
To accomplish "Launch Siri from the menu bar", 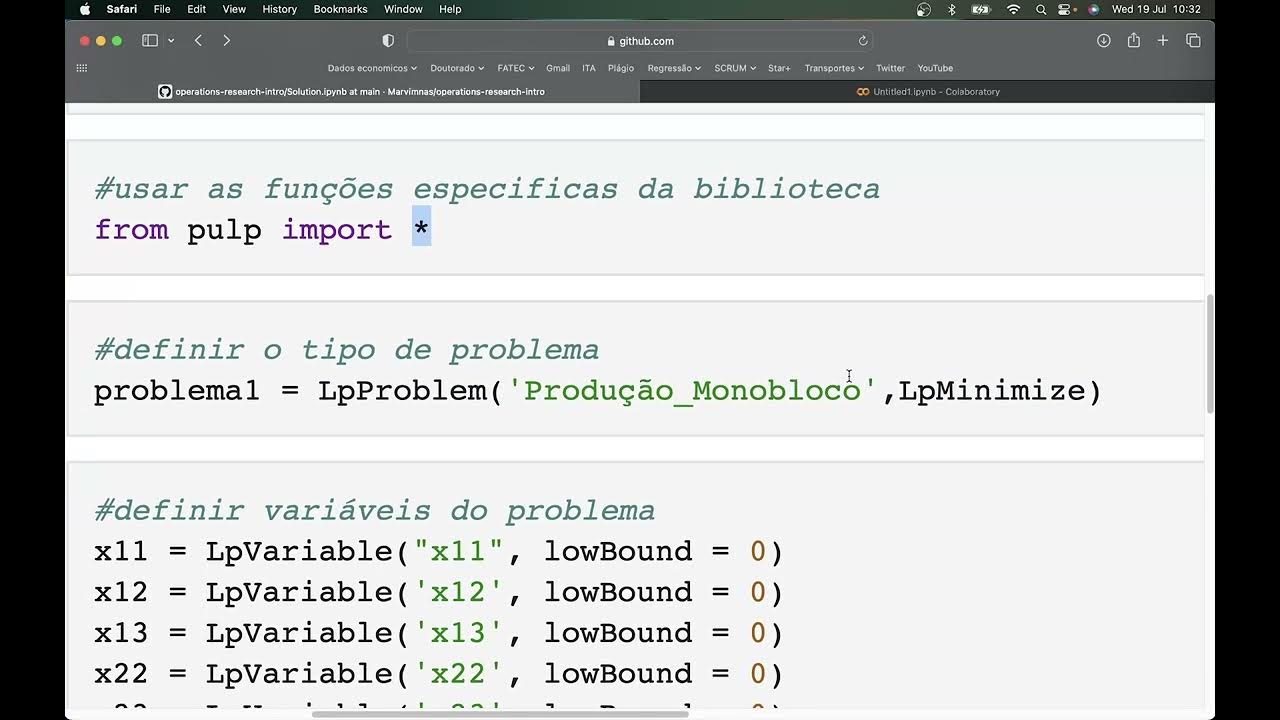I will point(1093,9).
